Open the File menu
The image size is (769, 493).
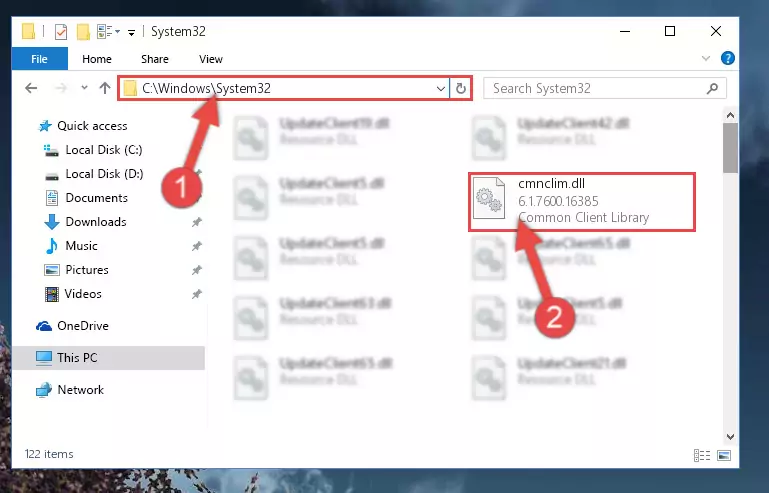coord(39,59)
